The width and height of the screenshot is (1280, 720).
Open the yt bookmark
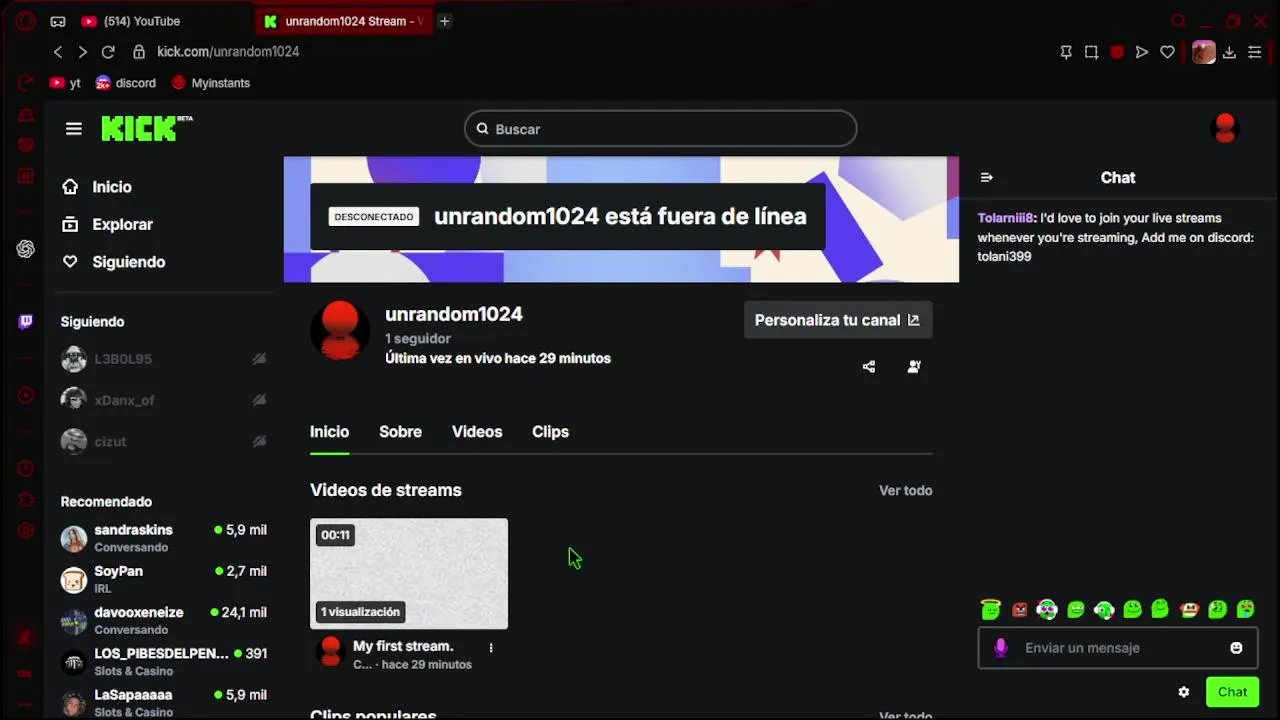65,83
